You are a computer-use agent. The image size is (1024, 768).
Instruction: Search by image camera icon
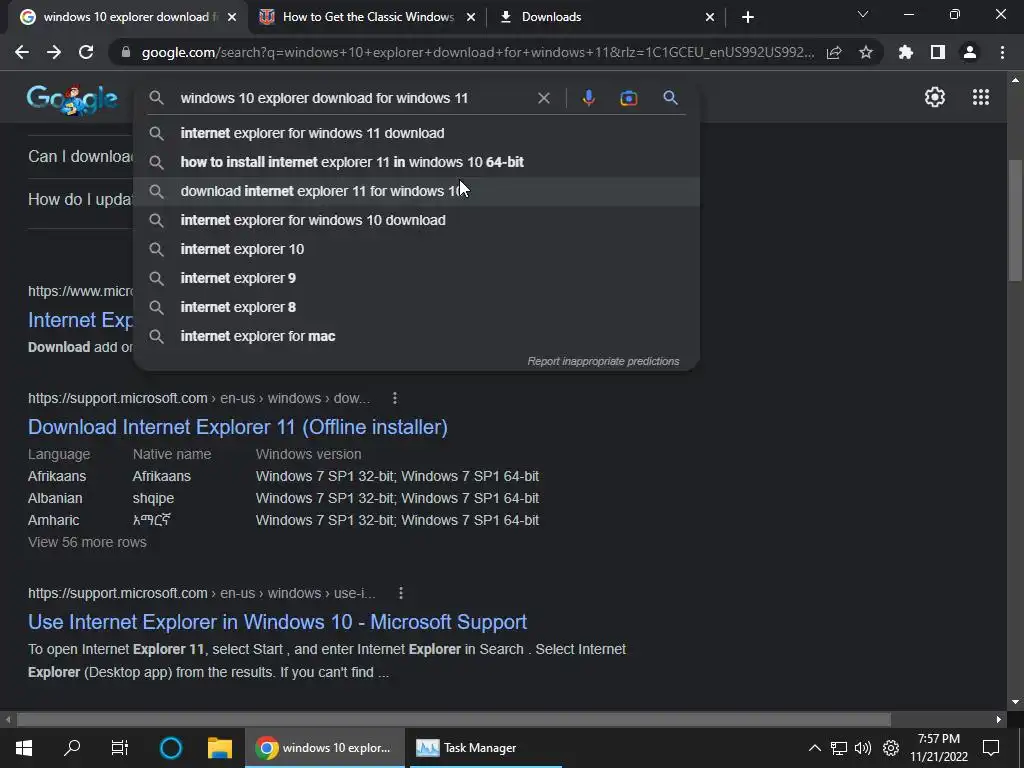point(628,98)
